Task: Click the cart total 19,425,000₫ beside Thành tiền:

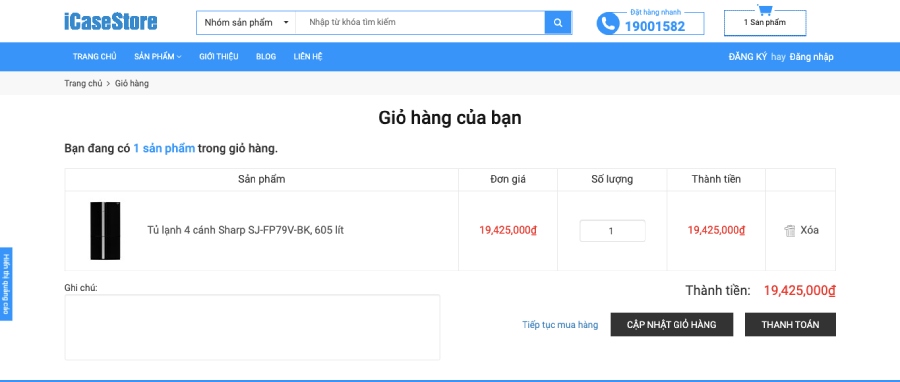Action: tap(800, 291)
